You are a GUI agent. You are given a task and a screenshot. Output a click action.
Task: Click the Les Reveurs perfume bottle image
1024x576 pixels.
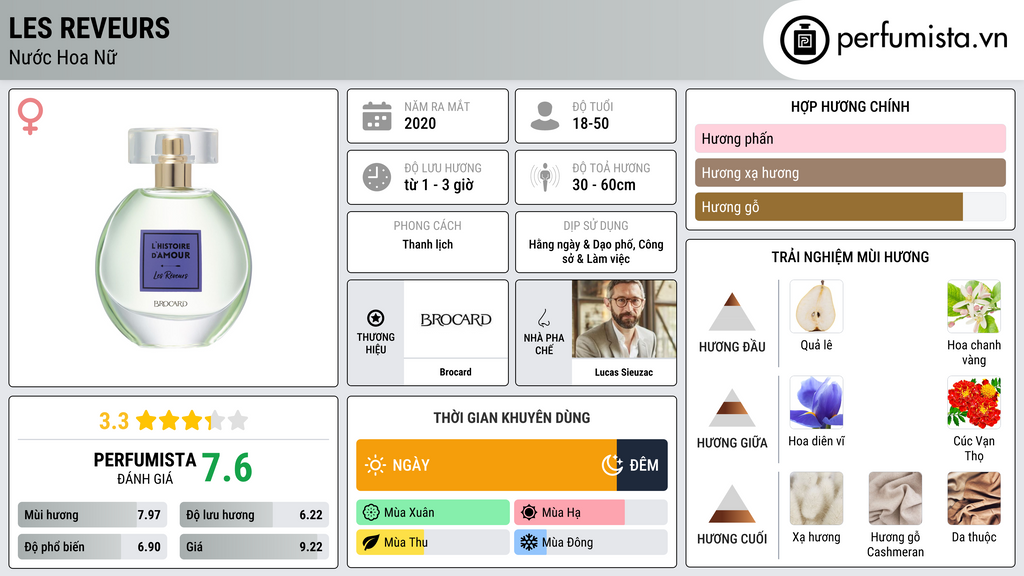[x=173, y=238]
